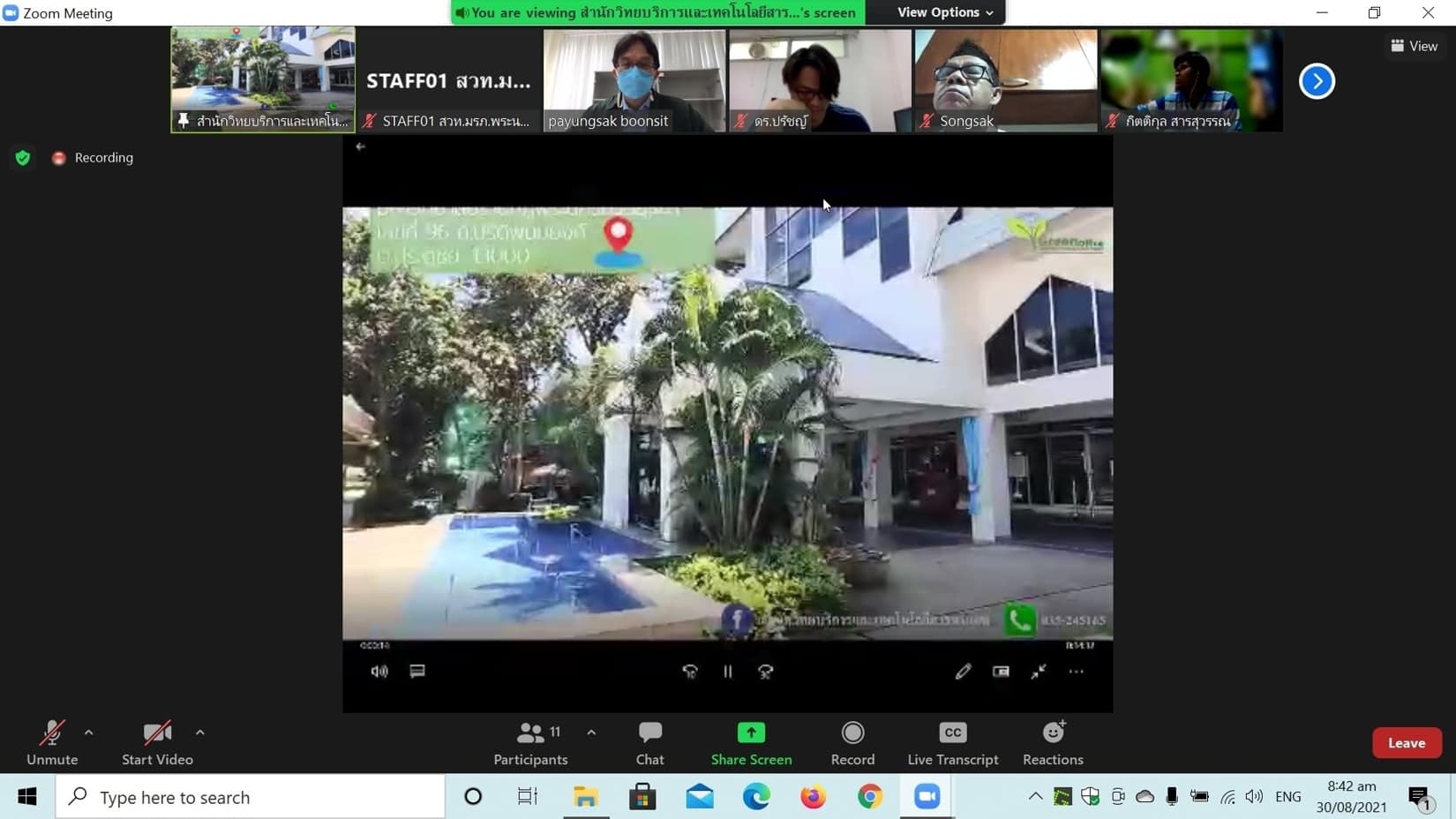
Task: Open the View layout menu
Action: tap(1414, 46)
